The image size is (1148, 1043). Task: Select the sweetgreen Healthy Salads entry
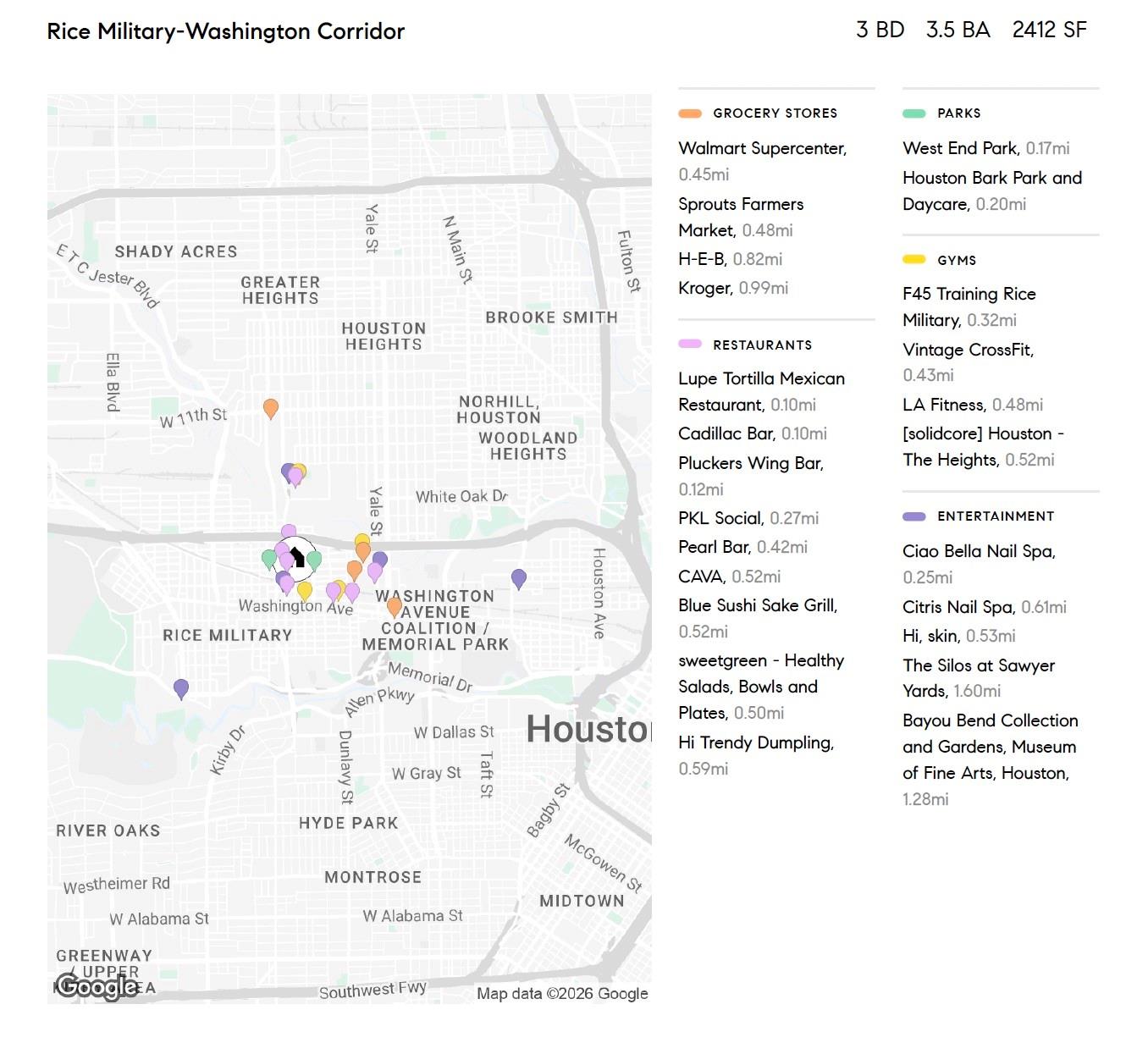761,687
